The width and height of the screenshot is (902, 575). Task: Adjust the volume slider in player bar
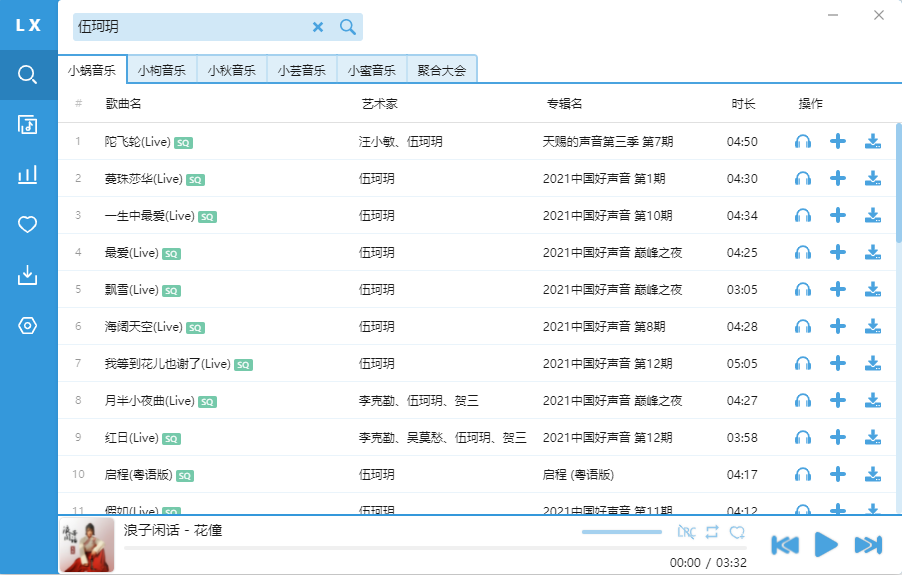click(622, 532)
